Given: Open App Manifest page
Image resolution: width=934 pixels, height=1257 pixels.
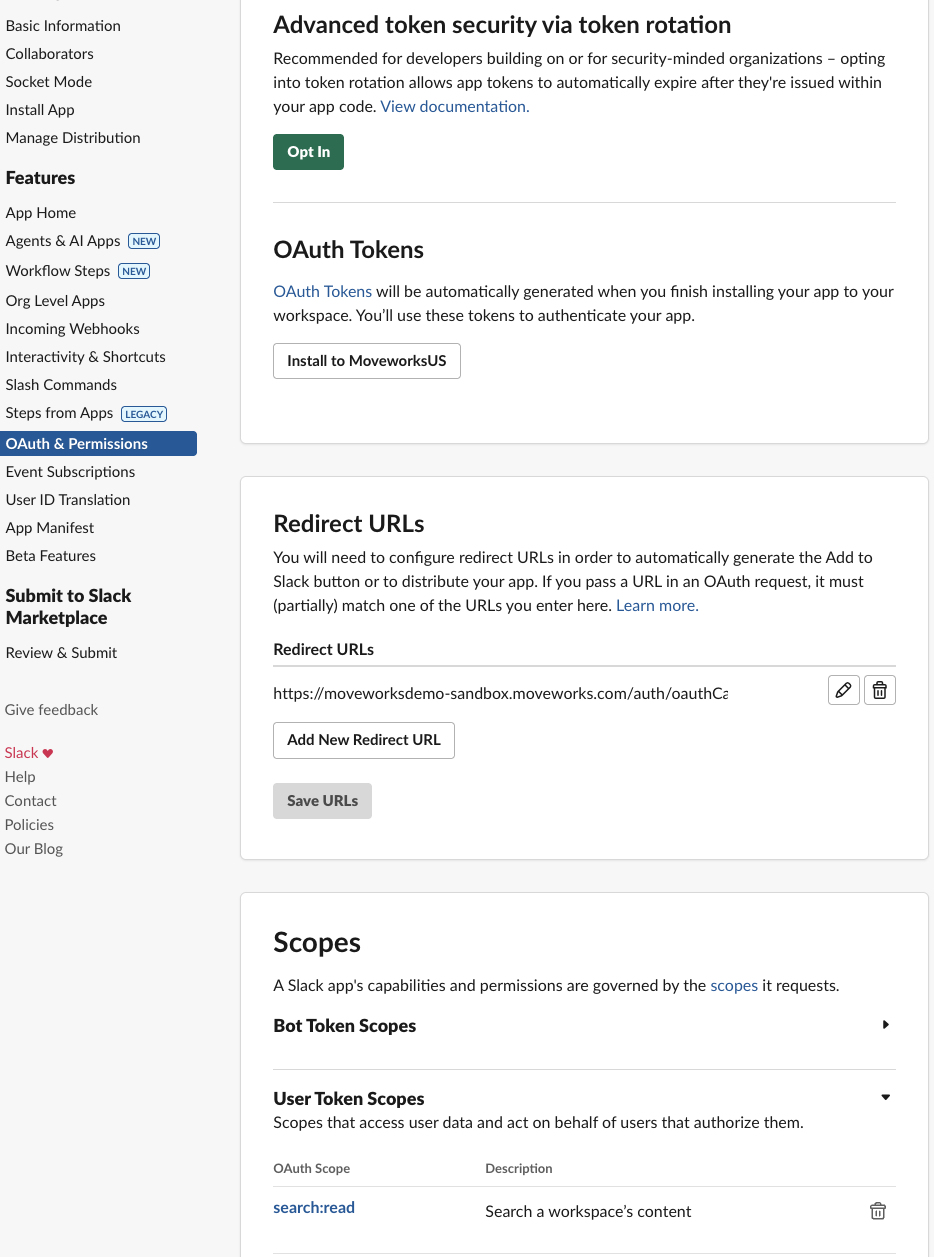Looking at the screenshot, I should (50, 528).
